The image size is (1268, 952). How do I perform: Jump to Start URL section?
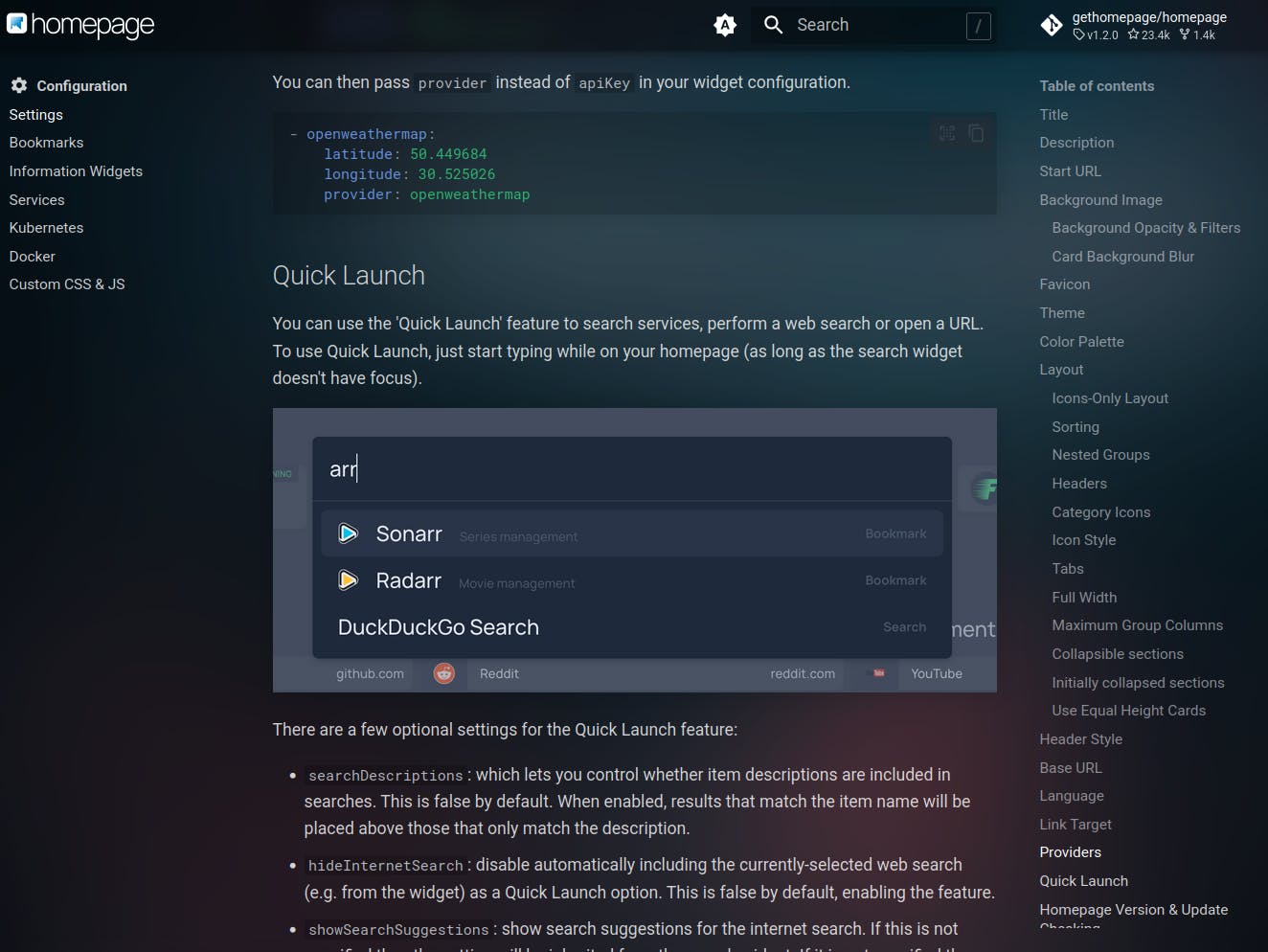pyautogui.click(x=1070, y=171)
